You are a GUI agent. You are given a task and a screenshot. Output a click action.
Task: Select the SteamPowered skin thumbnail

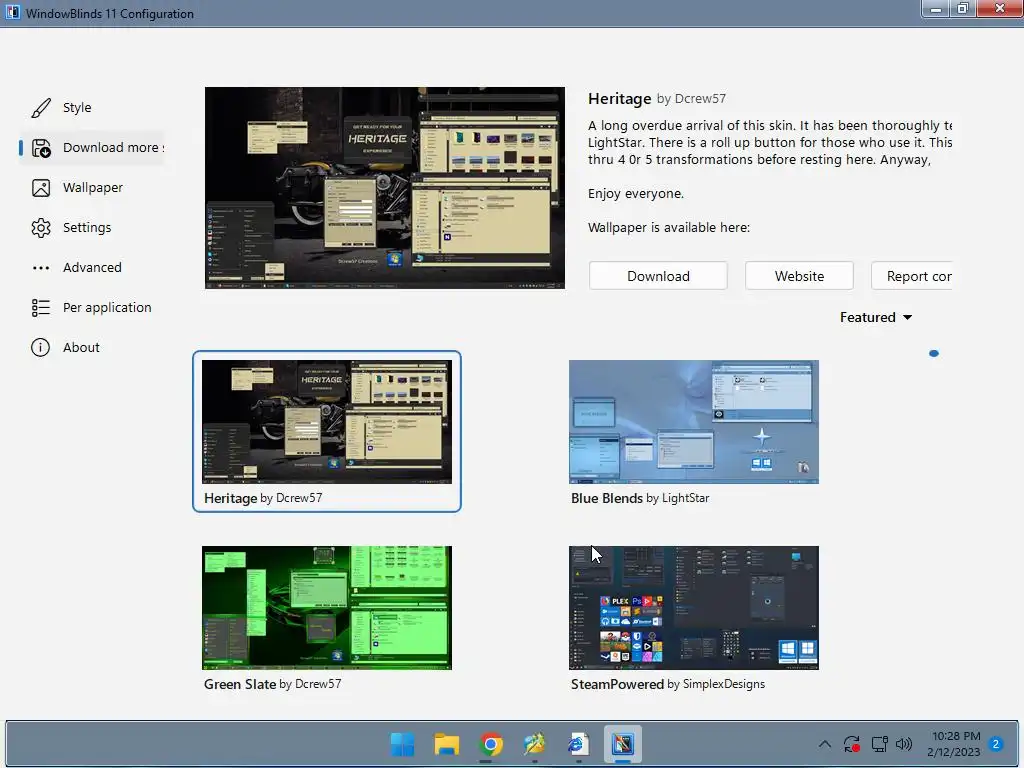[694, 608]
